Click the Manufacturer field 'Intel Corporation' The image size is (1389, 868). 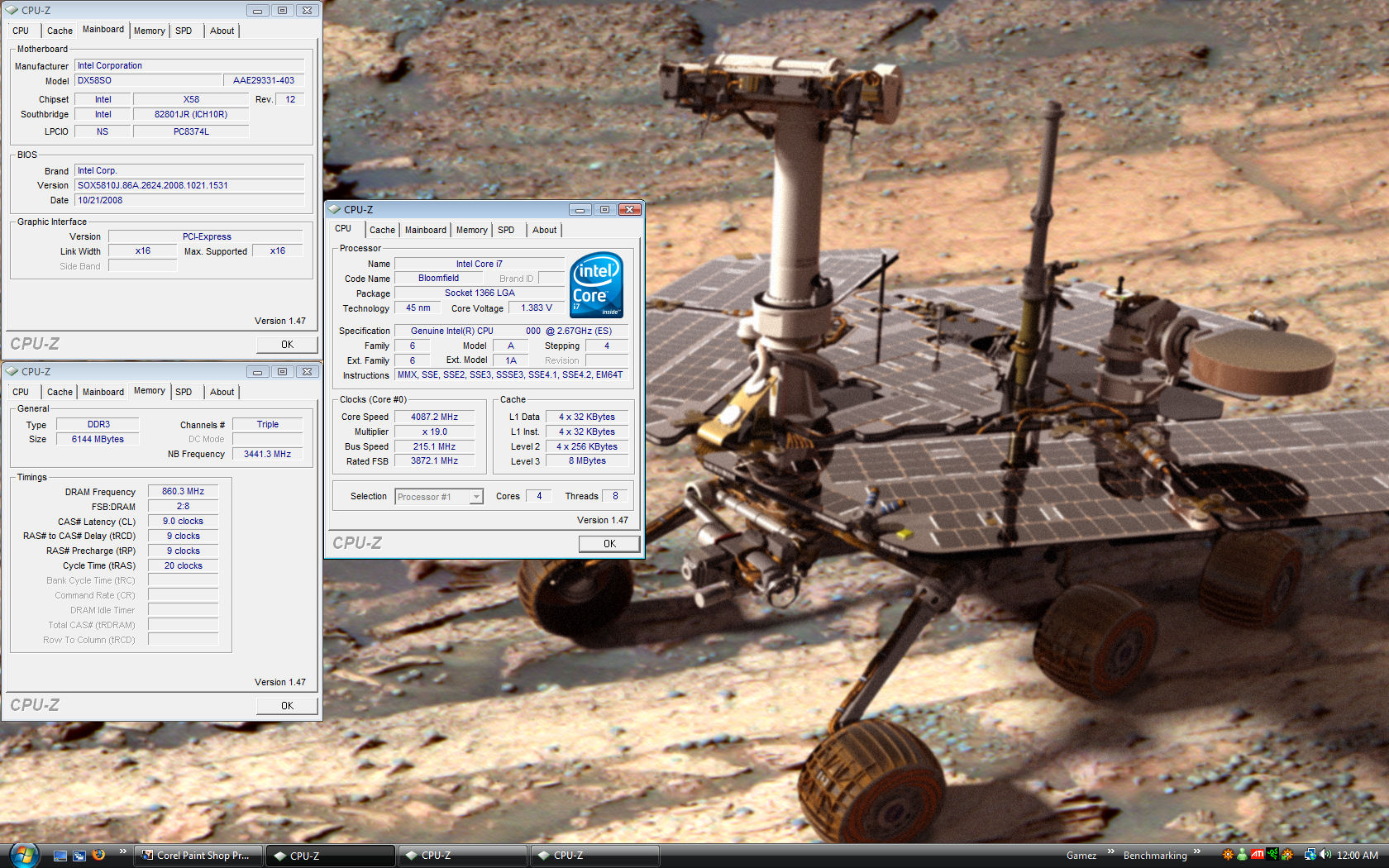(x=189, y=65)
